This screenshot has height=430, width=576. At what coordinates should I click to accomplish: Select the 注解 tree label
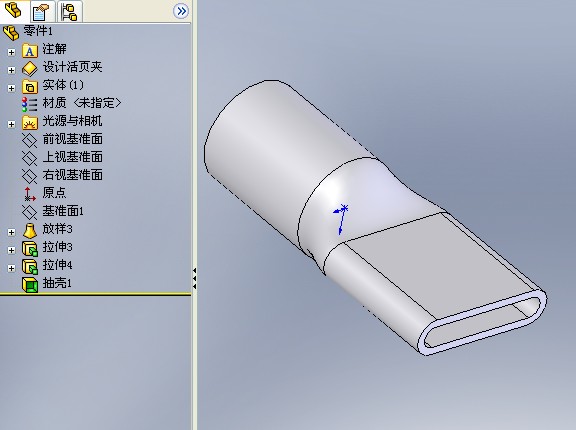click(x=54, y=49)
